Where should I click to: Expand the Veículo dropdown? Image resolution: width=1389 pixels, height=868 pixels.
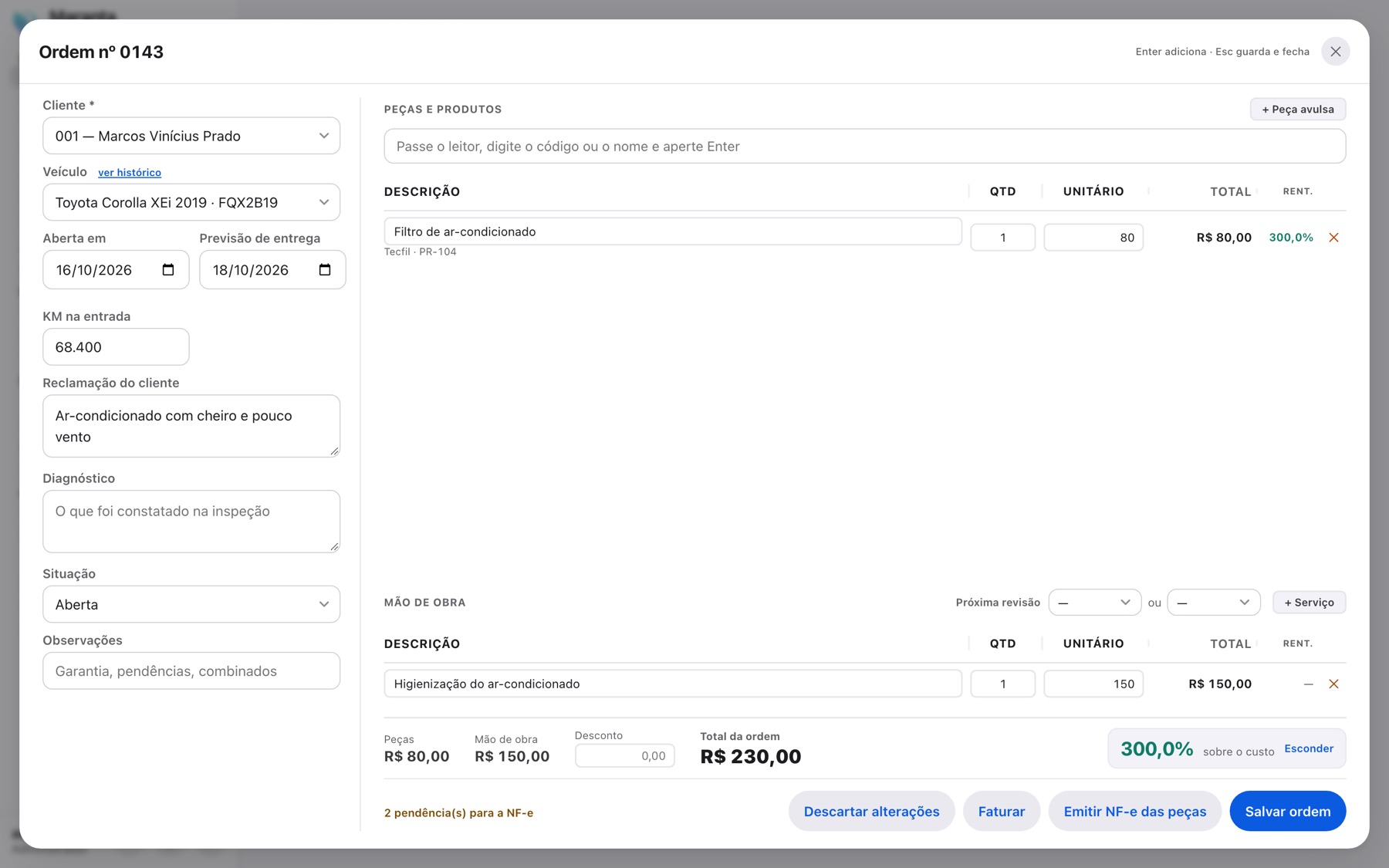191,202
